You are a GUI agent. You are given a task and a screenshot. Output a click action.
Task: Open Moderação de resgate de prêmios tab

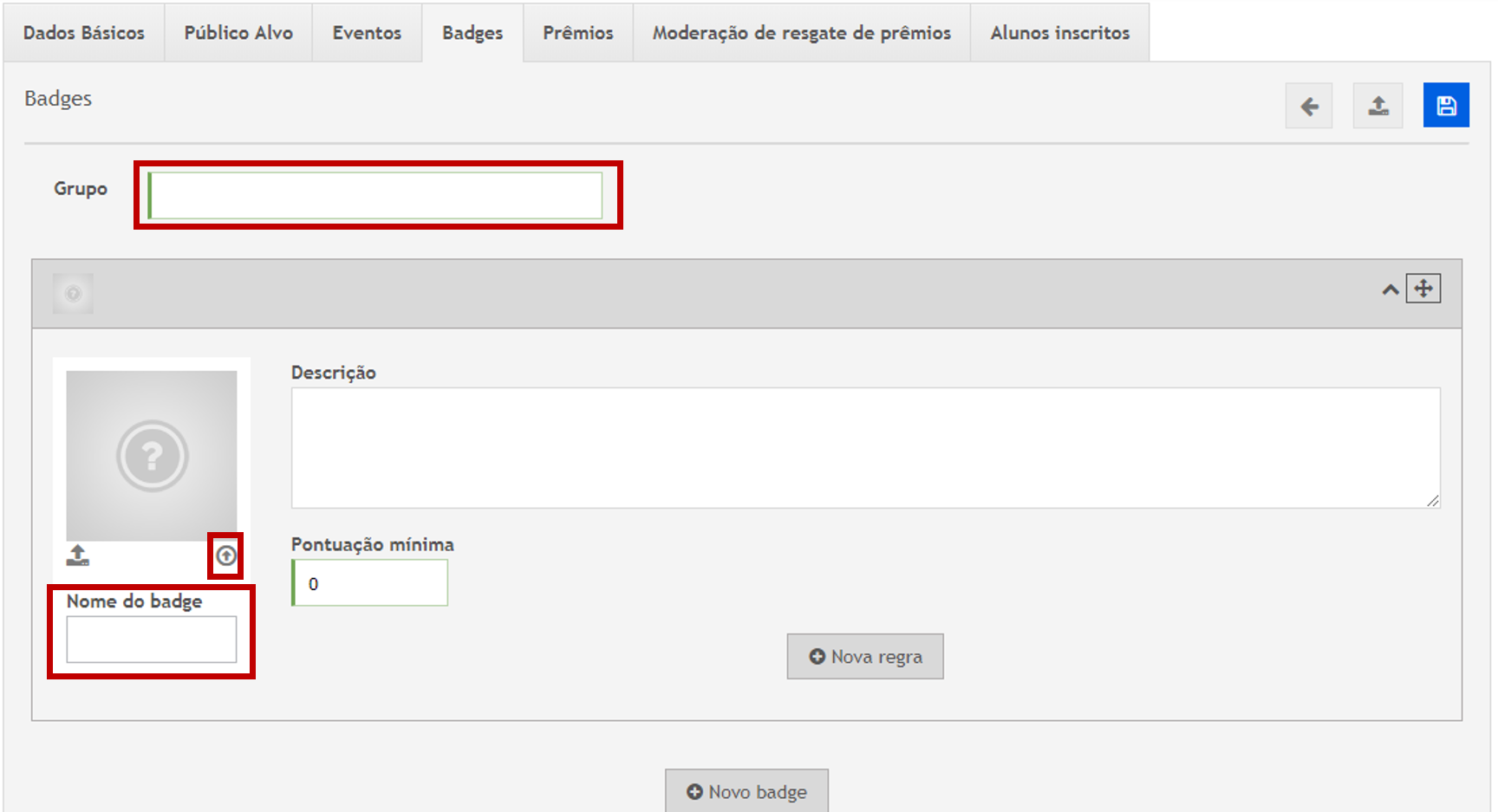pyautogui.click(x=801, y=33)
